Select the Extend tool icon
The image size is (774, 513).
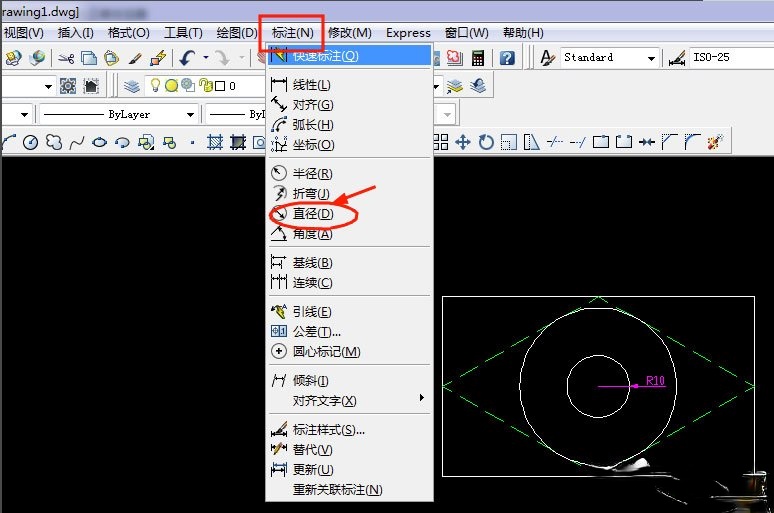578,142
